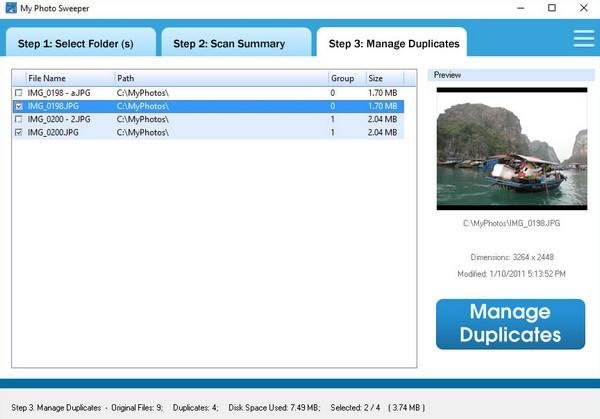Click the My Photo Sweeper app icon
The height and width of the screenshot is (419, 600).
(x=10, y=8)
